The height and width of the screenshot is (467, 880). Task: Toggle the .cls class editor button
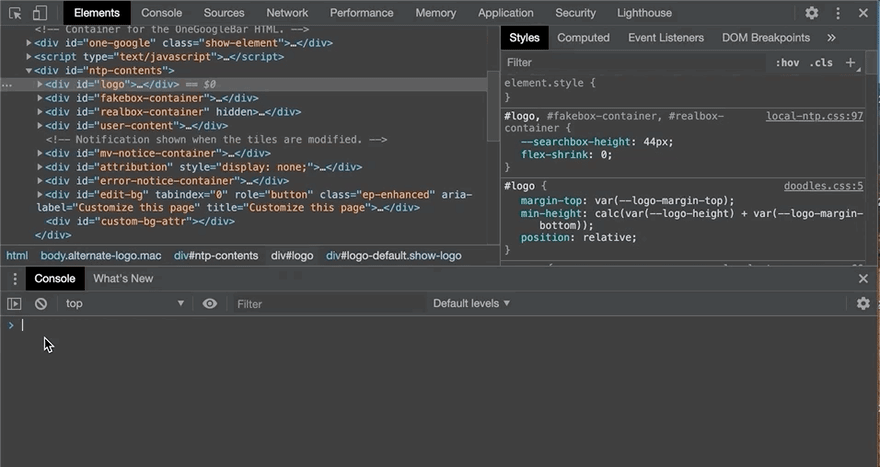(x=821, y=63)
